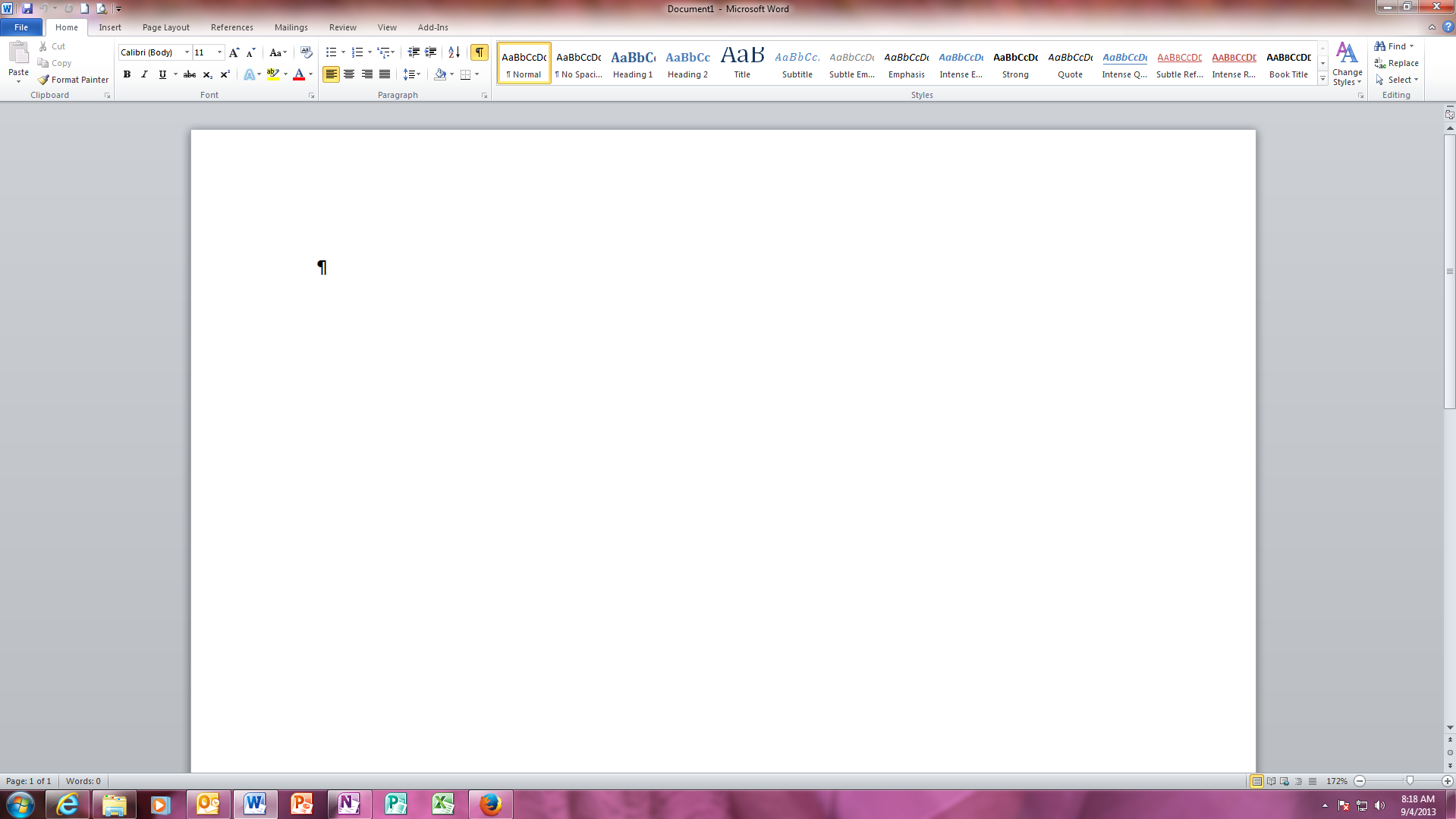Viewport: 1456px width, 819px height.
Task: Toggle Numbering list
Action: (357, 52)
